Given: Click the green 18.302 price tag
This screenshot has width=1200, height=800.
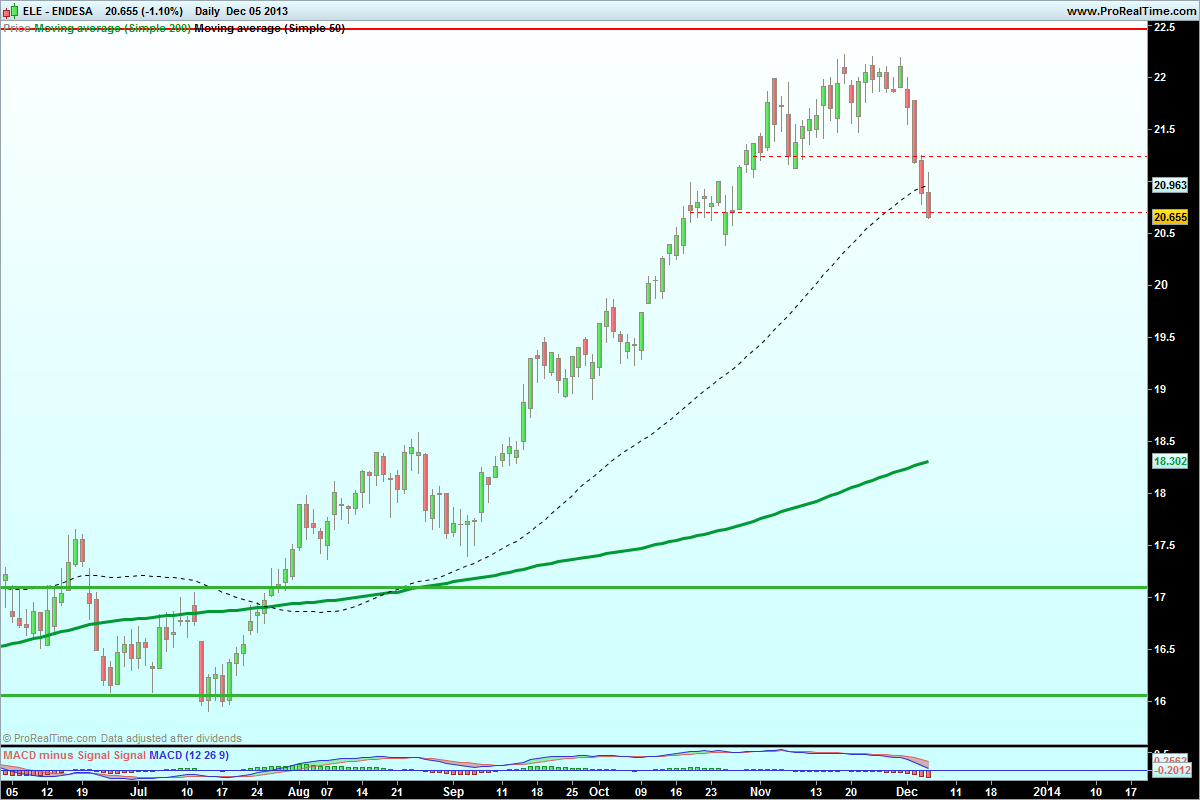Looking at the screenshot, I should click(1170, 462).
